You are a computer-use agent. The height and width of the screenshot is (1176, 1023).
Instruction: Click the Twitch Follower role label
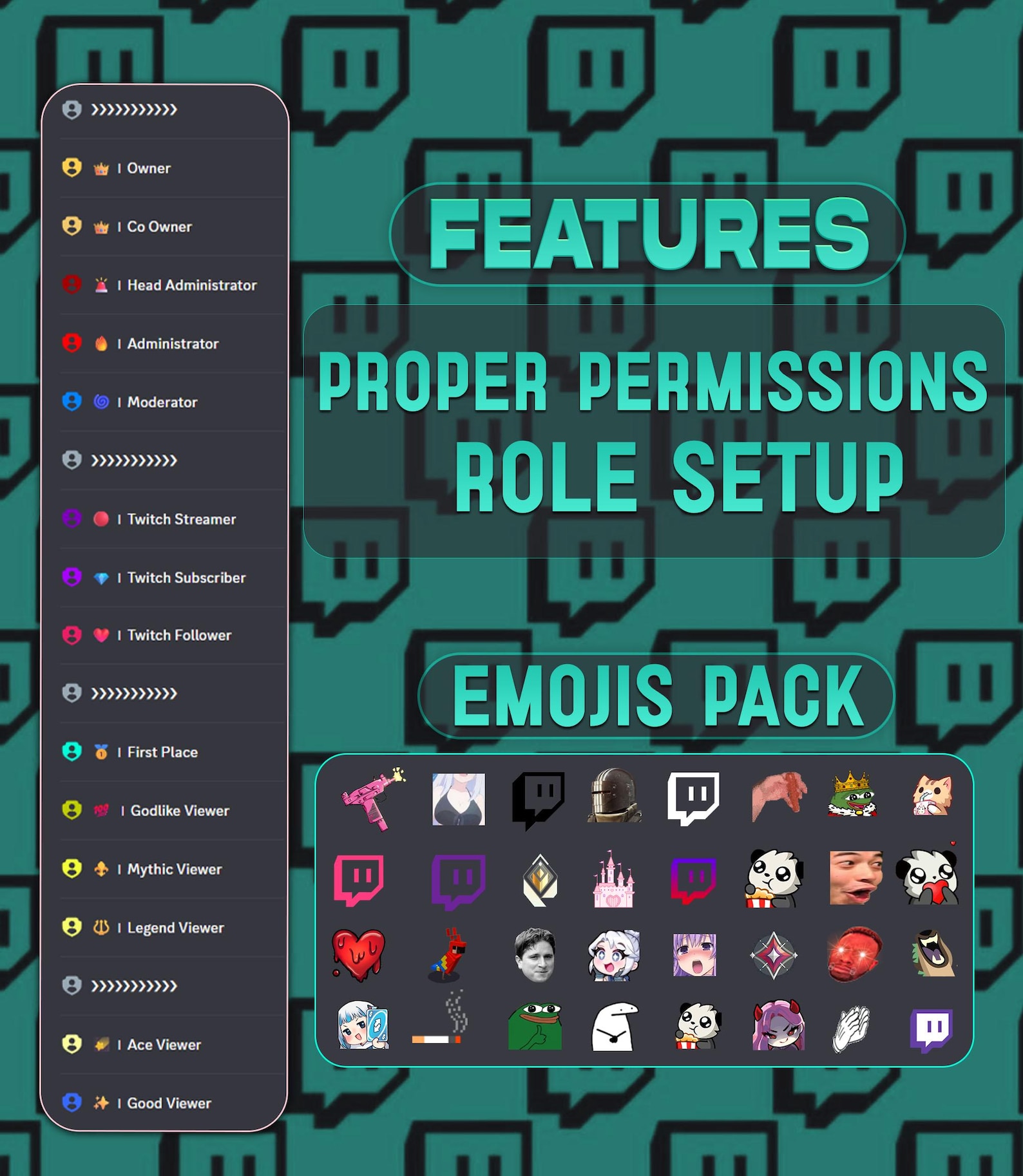pyautogui.click(x=179, y=635)
